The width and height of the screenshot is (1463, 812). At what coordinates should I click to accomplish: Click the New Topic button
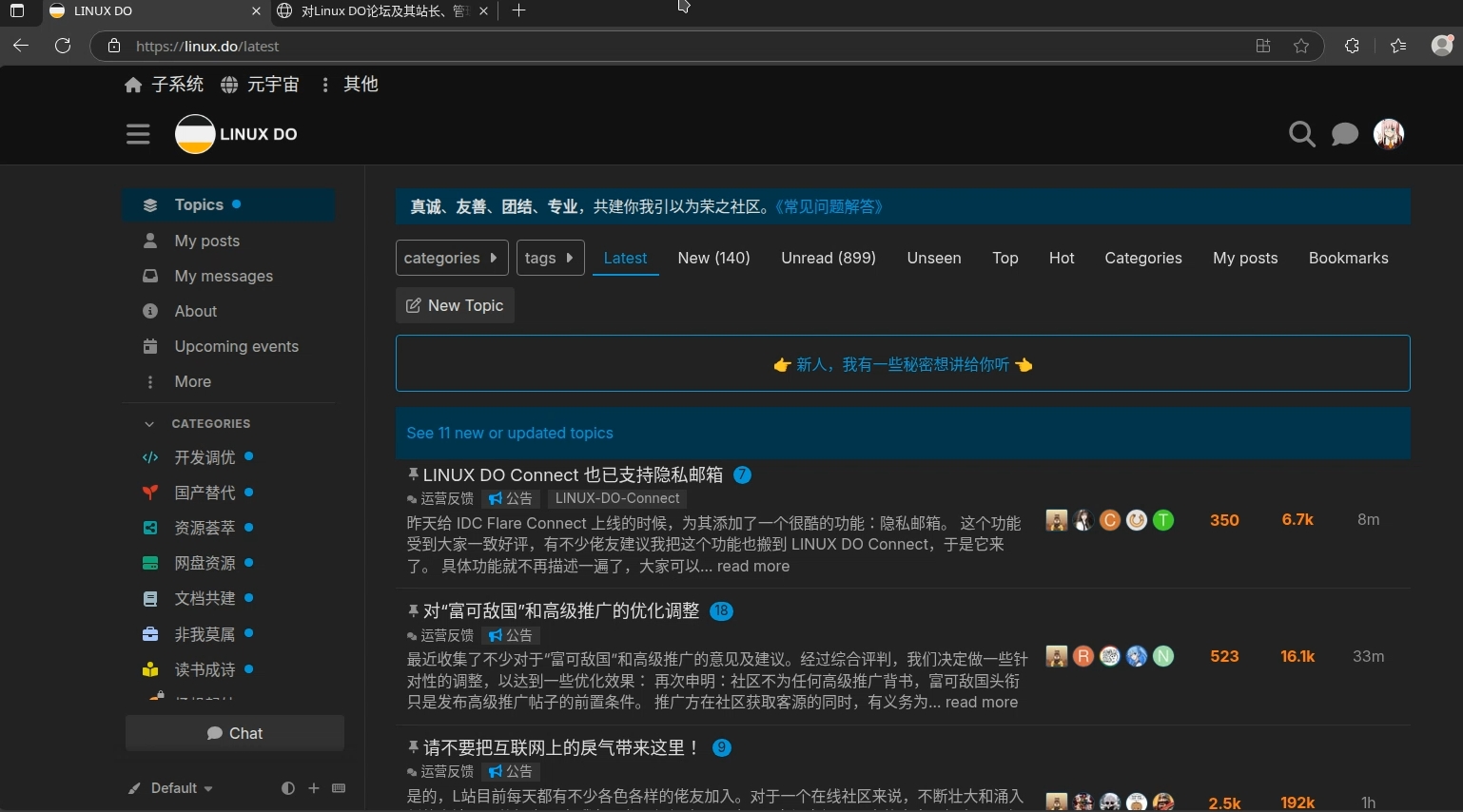(x=455, y=305)
